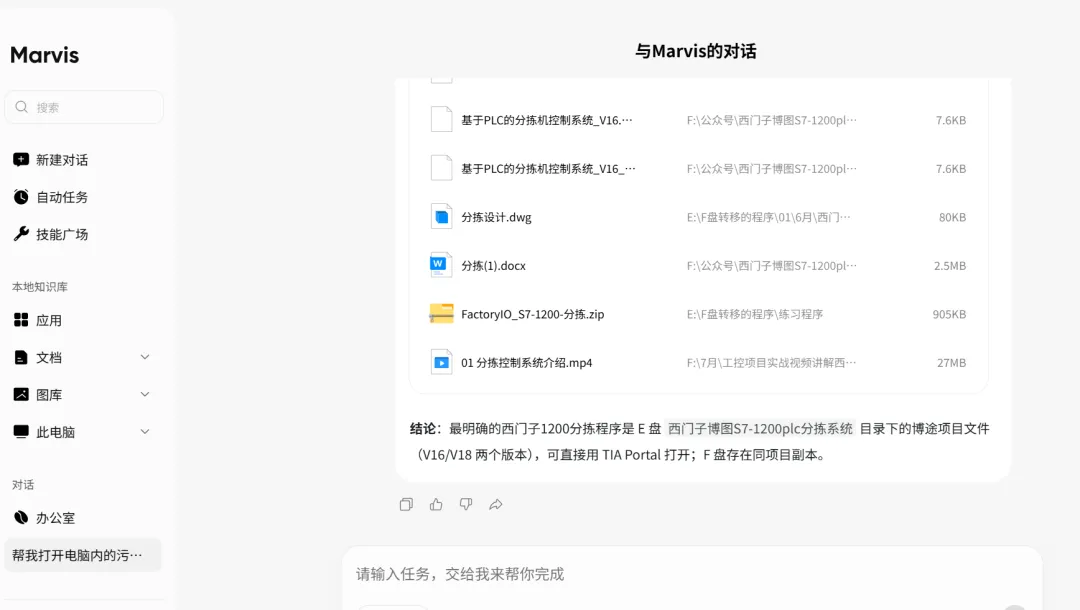Click zip archive icon of FactoryIO_S7-1200-分拣.zip

pyautogui.click(x=441, y=314)
